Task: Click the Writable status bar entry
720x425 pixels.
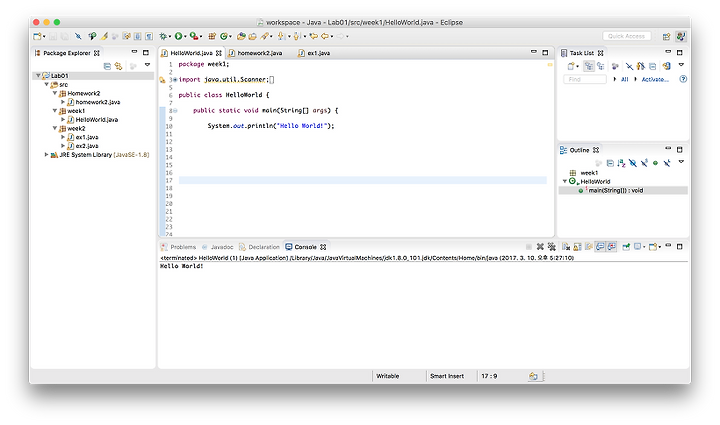Action: click(x=388, y=376)
